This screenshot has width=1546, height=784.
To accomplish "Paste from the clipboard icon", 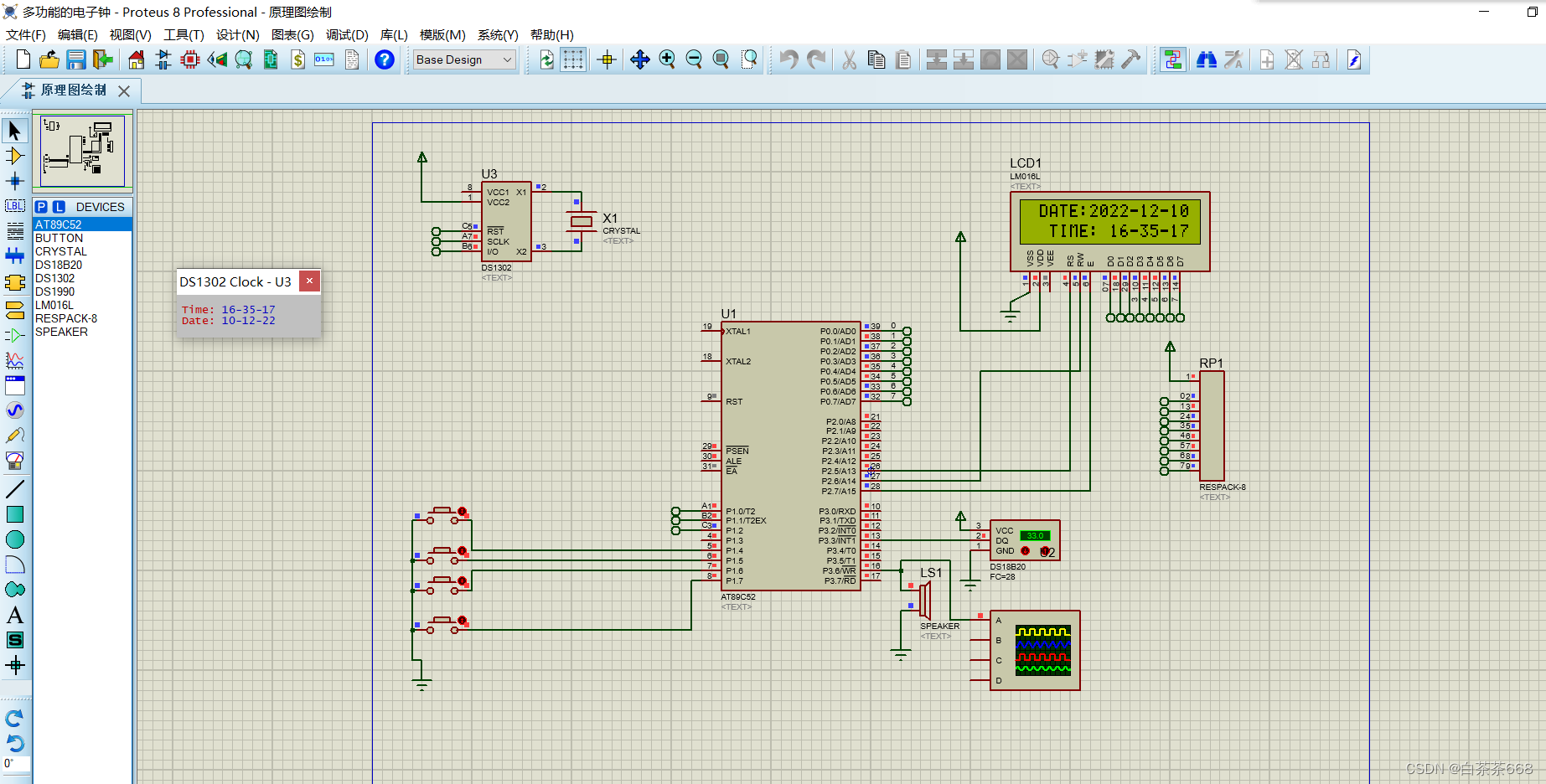I will (903, 59).
